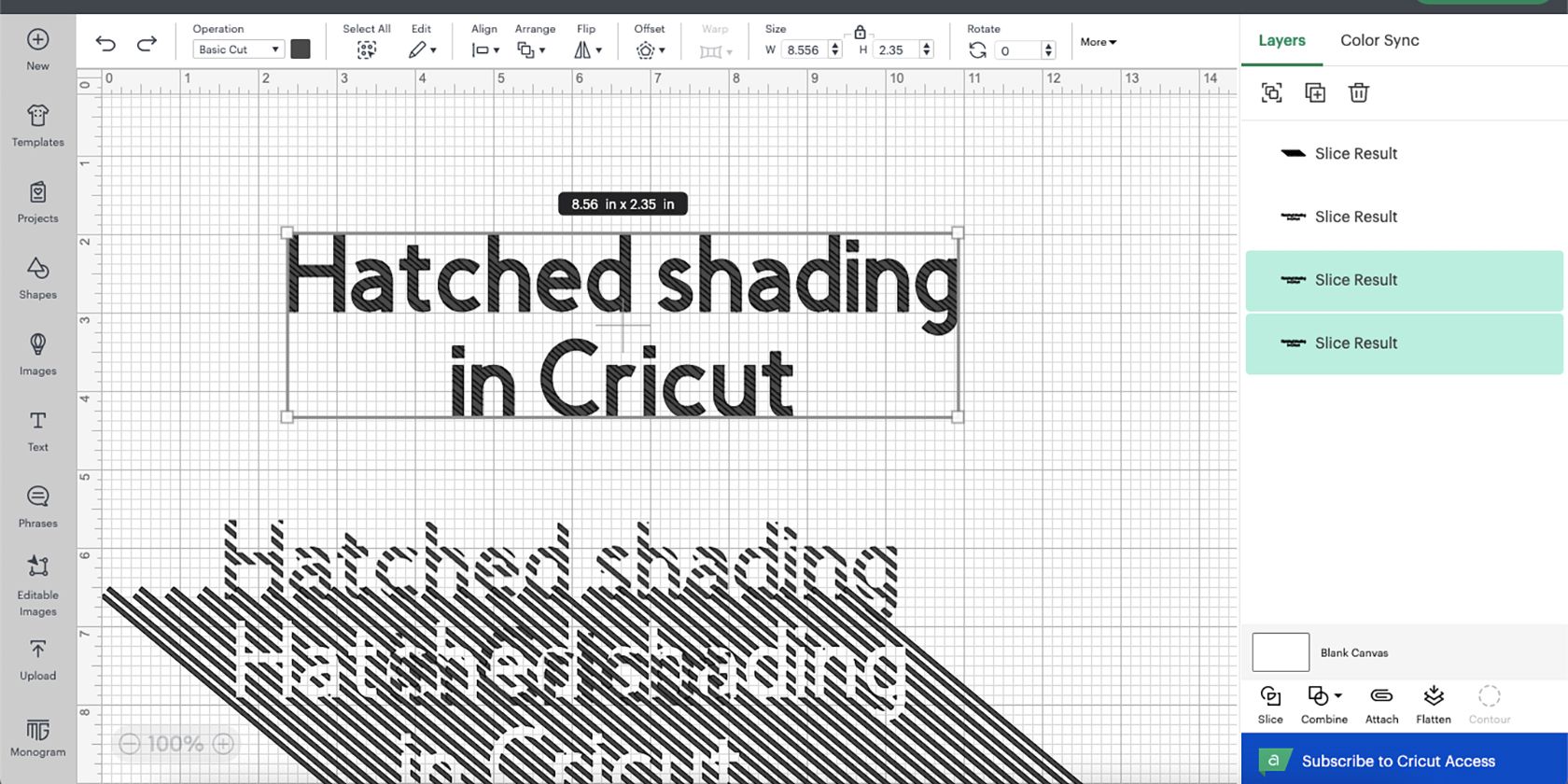1568x784 pixels.
Task: Click the bottom-right resize handle
Action: click(x=958, y=417)
